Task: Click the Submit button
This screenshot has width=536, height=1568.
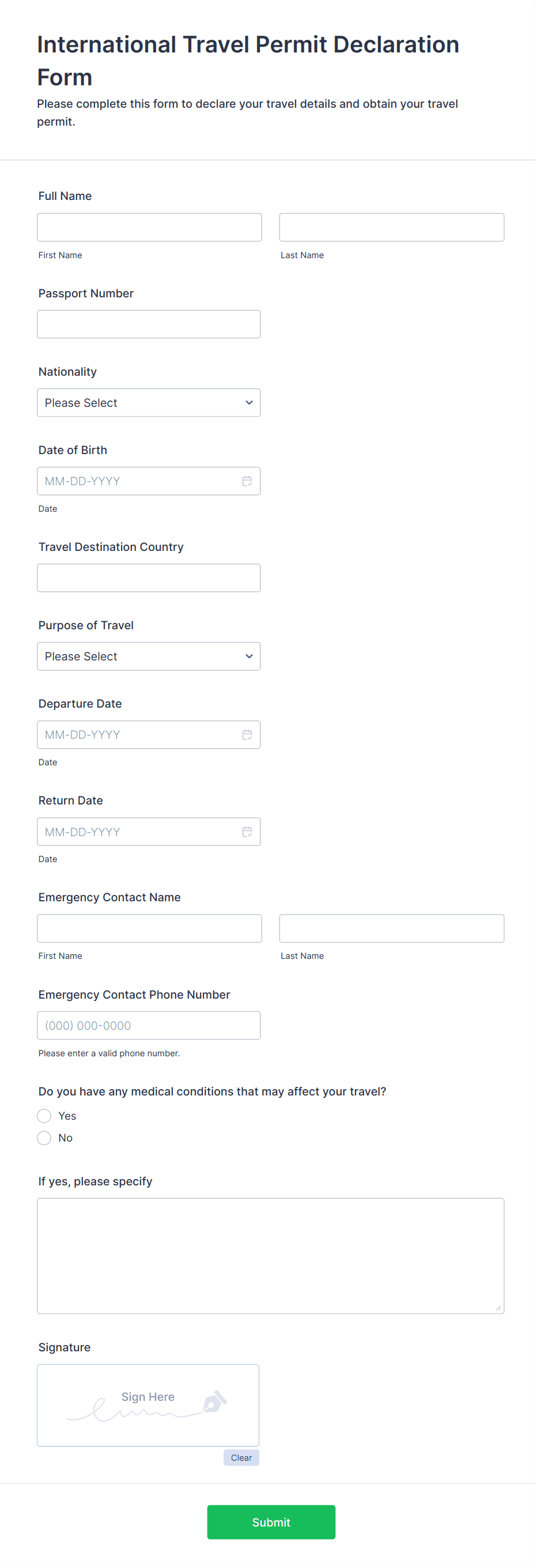Action: click(x=271, y=1522)
